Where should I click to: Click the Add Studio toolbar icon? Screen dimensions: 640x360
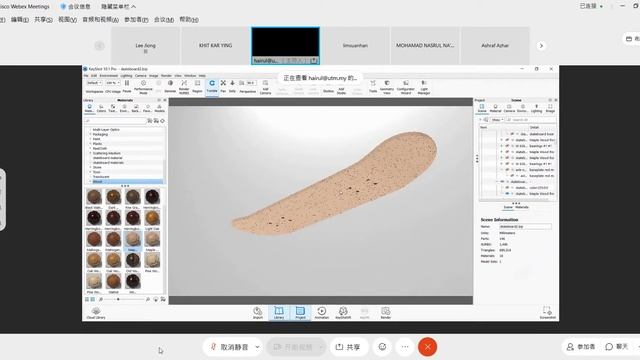point(341,87)
